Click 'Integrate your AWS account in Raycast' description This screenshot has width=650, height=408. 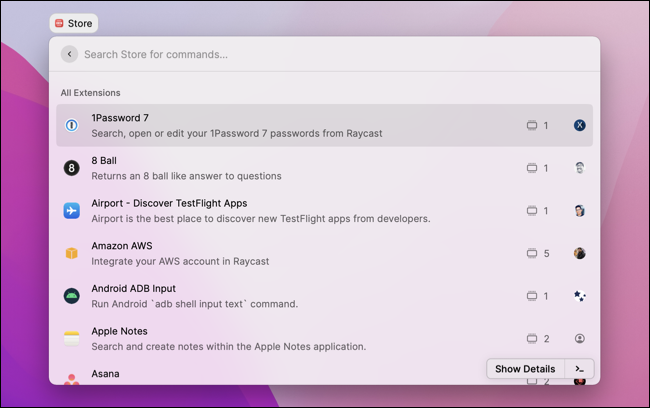180,262
